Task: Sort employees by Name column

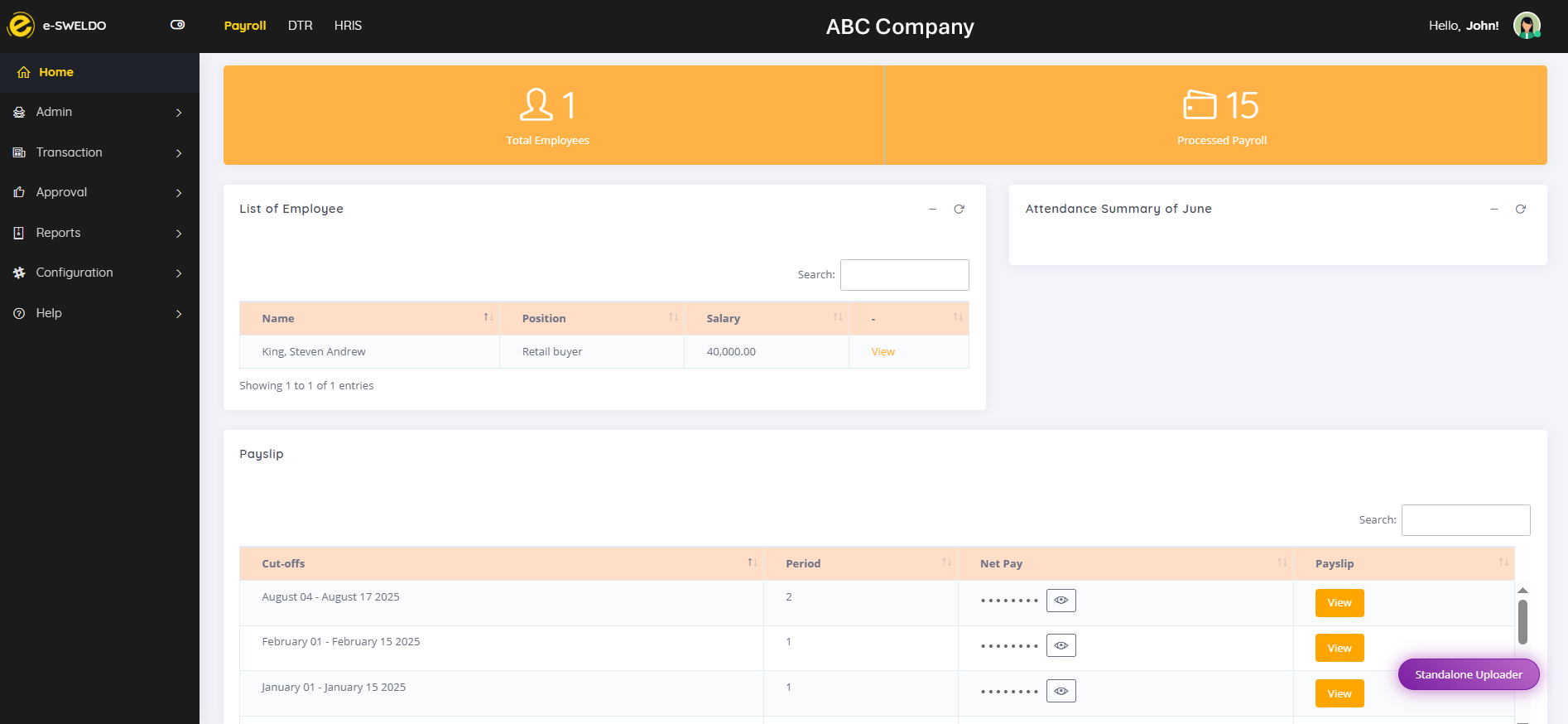Action: [x=369, y=318]
